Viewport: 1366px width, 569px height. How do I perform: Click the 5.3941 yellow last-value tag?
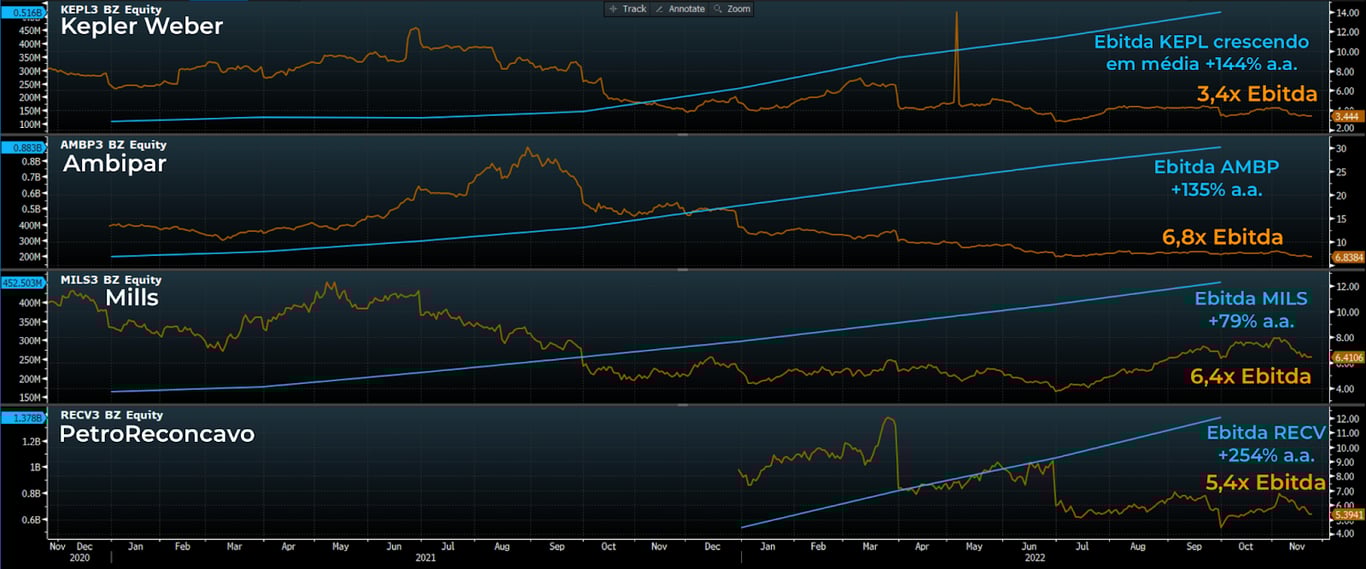(1346, 514)
